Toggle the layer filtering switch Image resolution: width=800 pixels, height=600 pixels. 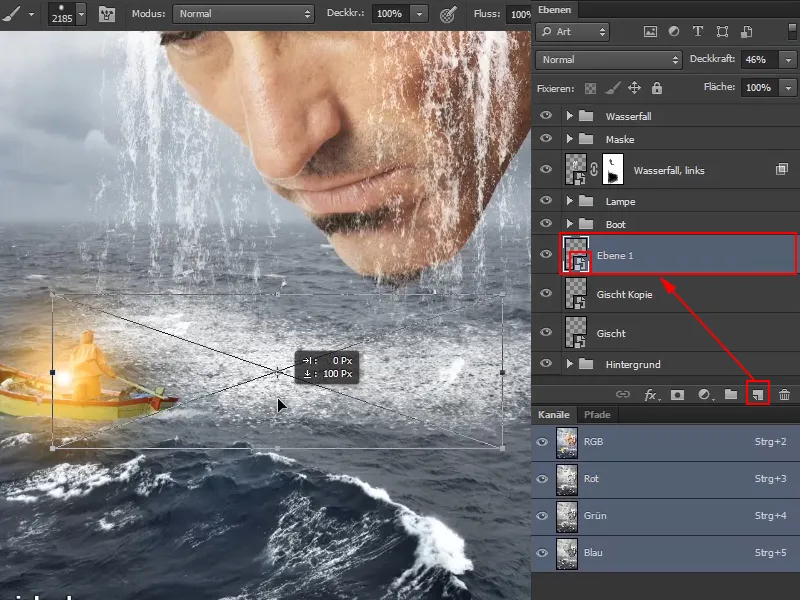click(x=792, y=32)
